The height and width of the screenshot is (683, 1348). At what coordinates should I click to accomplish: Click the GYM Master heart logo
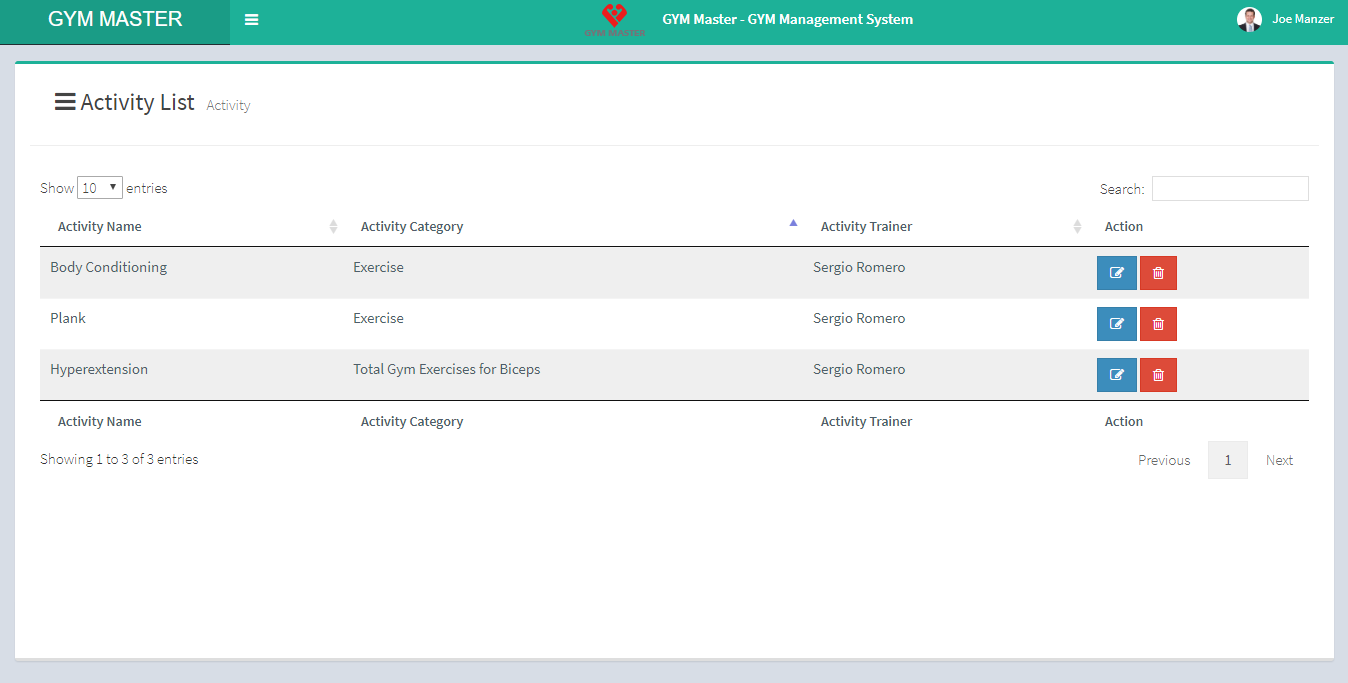[614, 19]
